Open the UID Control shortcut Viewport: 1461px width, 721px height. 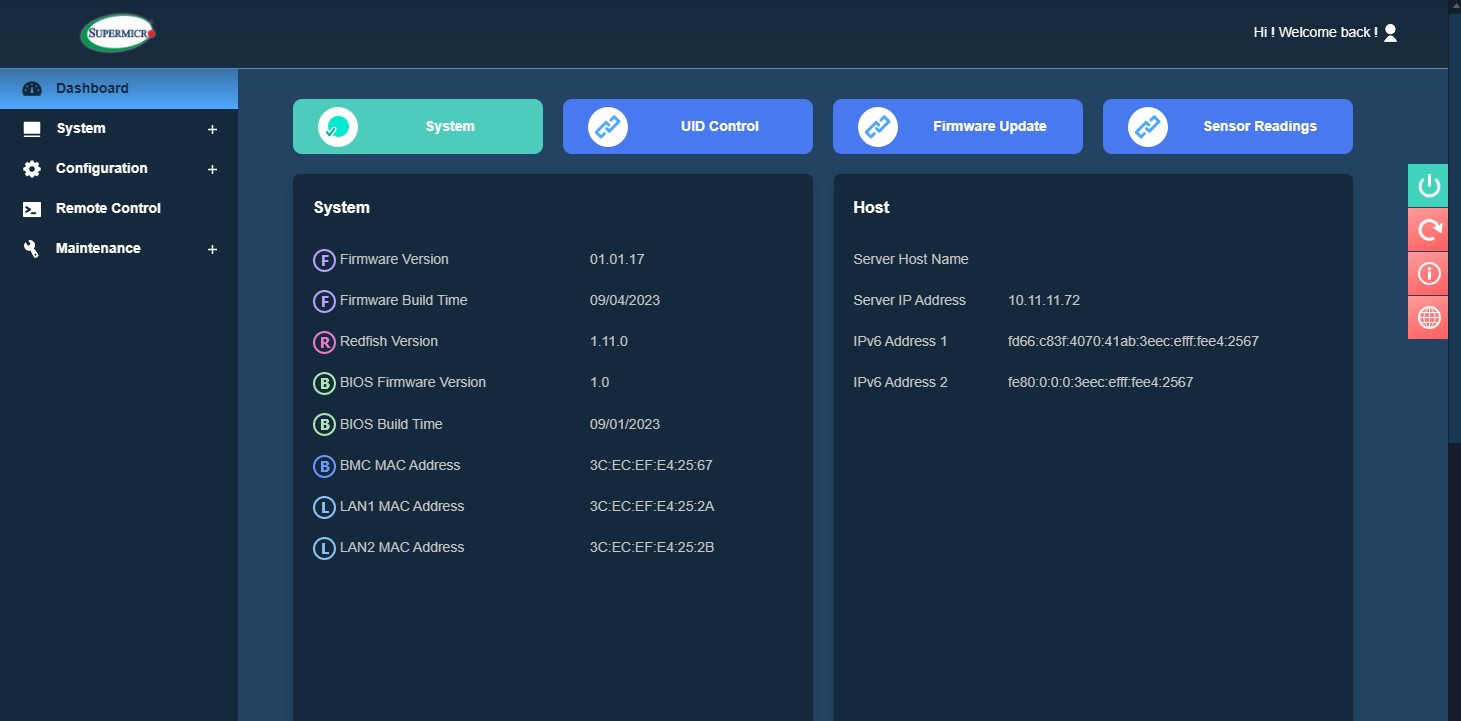coord(687,126)
